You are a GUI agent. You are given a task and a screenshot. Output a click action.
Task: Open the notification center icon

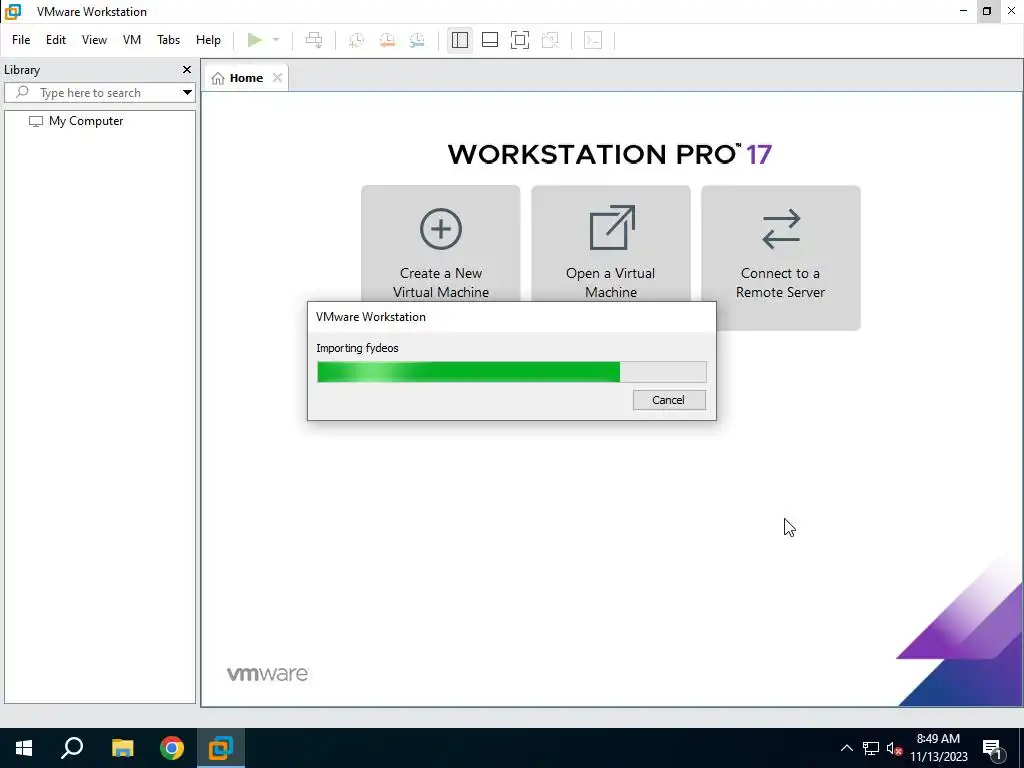993,748
